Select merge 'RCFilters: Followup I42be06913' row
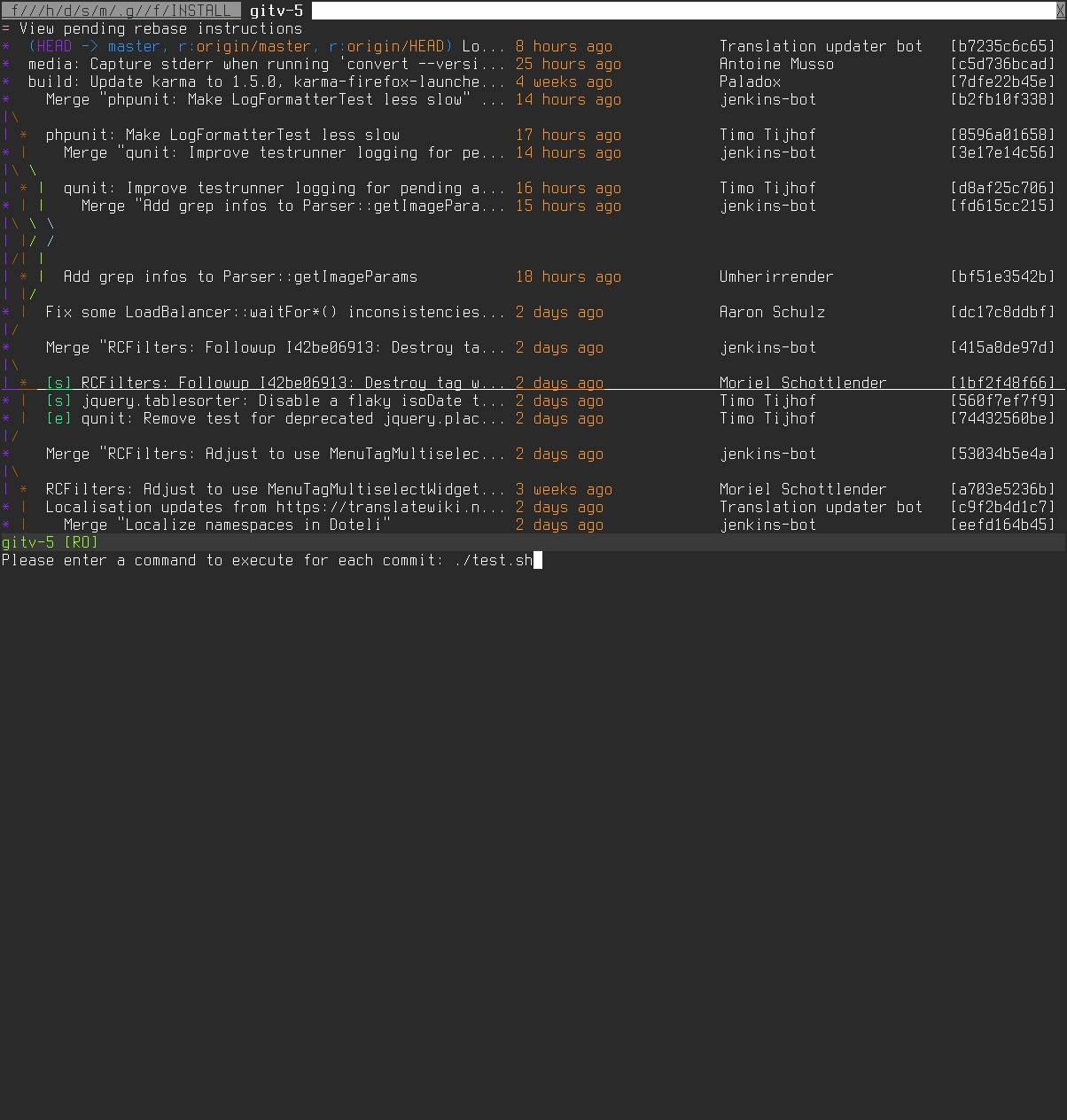Screen dimensions: 1067x1120 (533, 347)
